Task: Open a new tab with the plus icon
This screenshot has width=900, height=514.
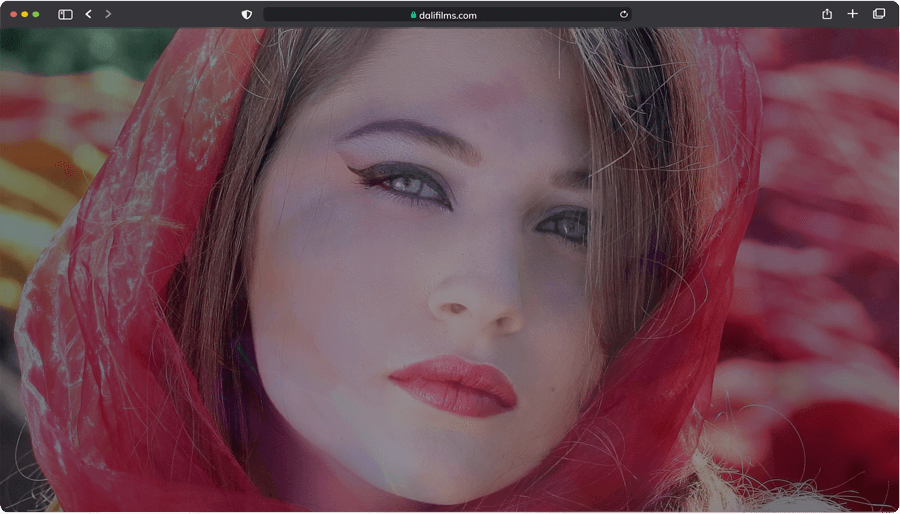Action: pyautogui.click(x=852, y=14)
